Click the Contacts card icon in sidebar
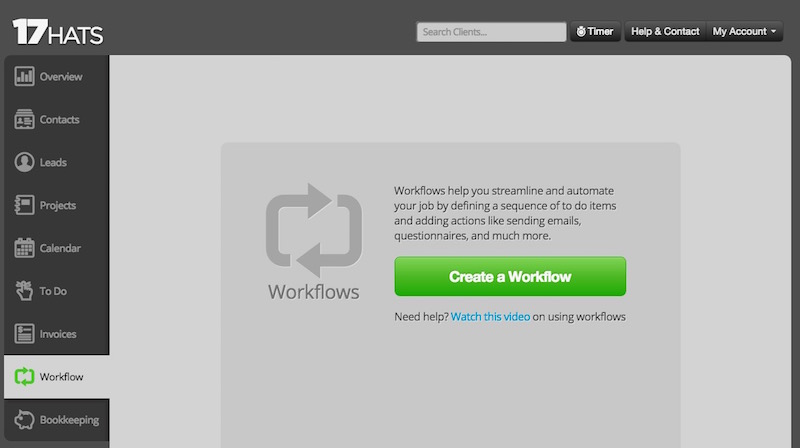 tap(24, 119)
